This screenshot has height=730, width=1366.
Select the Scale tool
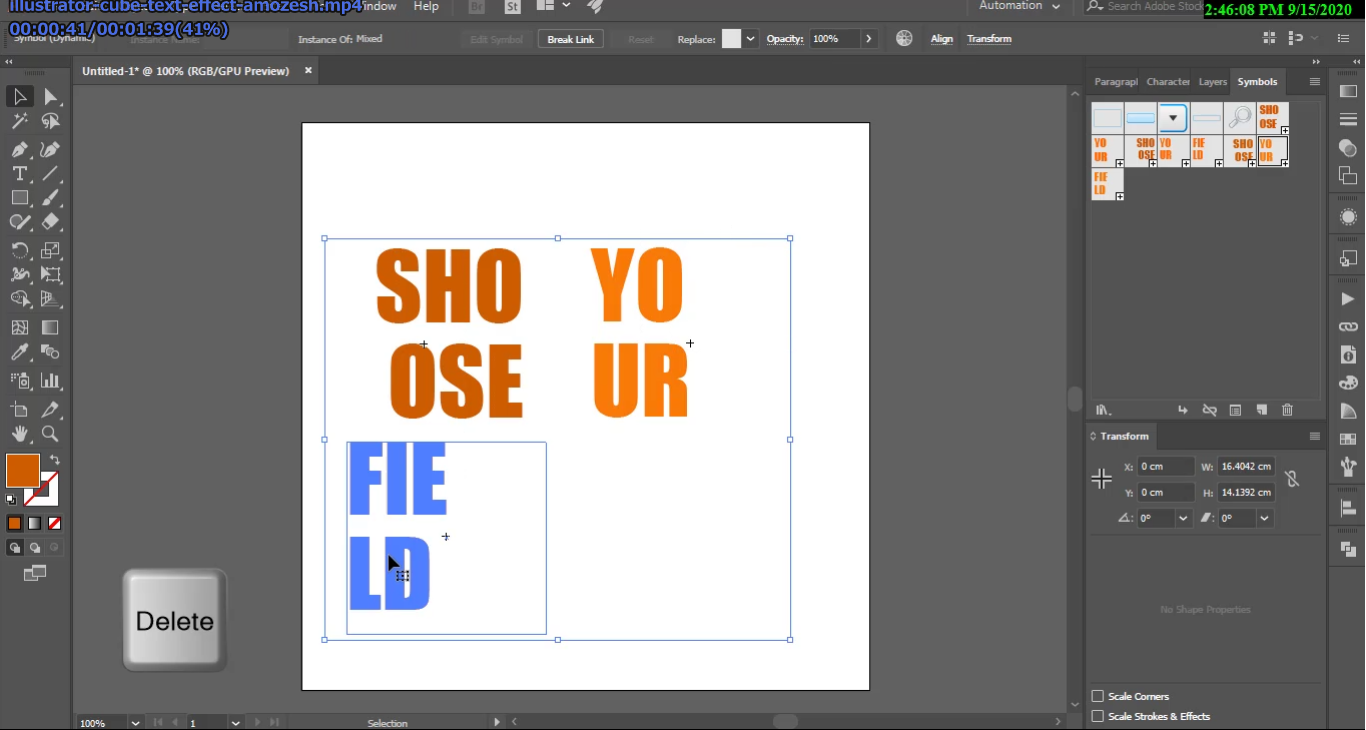50,250
